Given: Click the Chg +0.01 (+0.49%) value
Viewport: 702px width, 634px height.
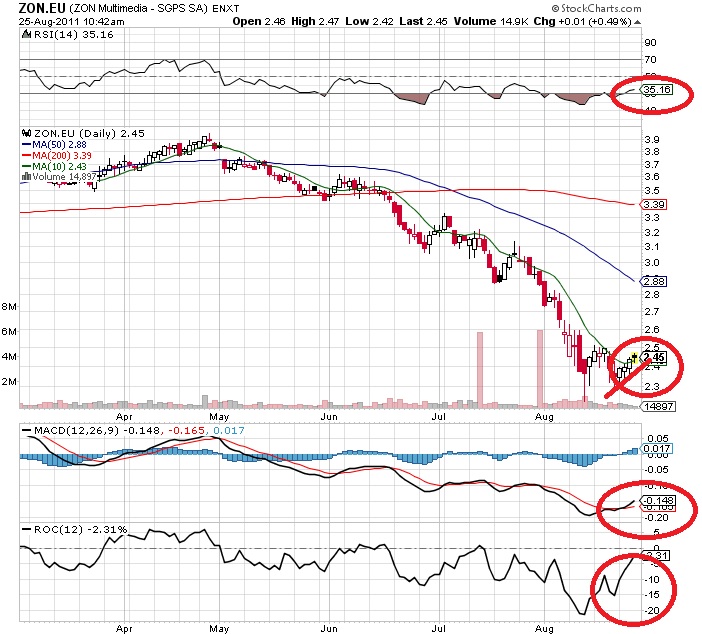Looking at the screenshot, I should click(583, 21).
